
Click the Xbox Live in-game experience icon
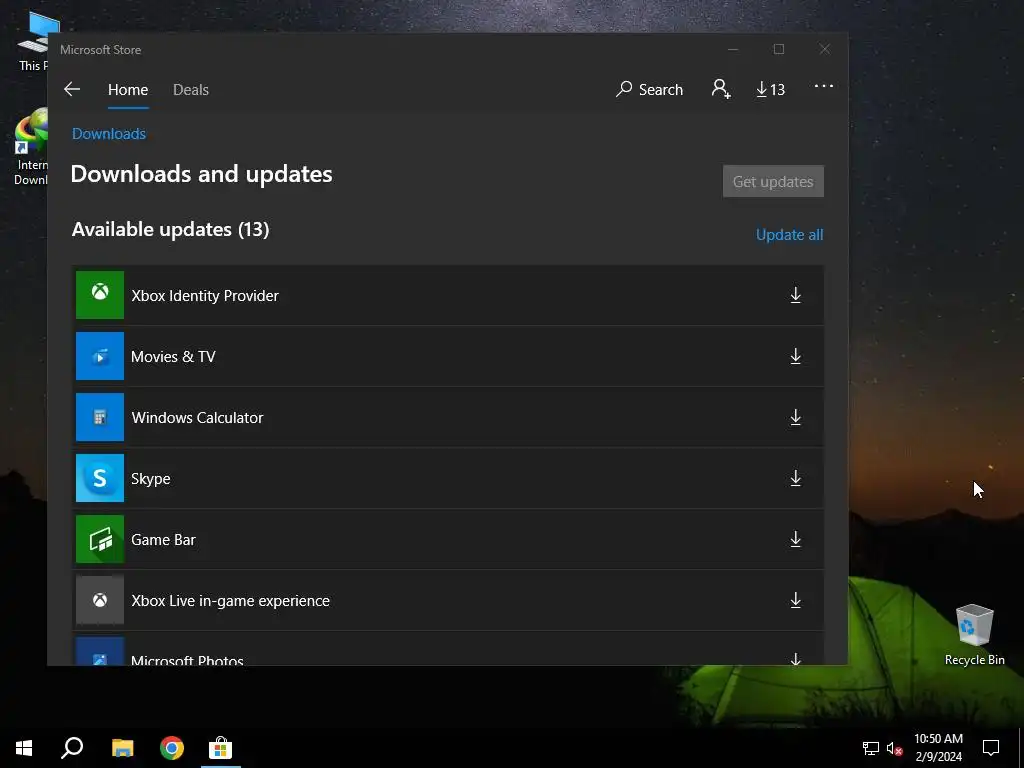100,600
